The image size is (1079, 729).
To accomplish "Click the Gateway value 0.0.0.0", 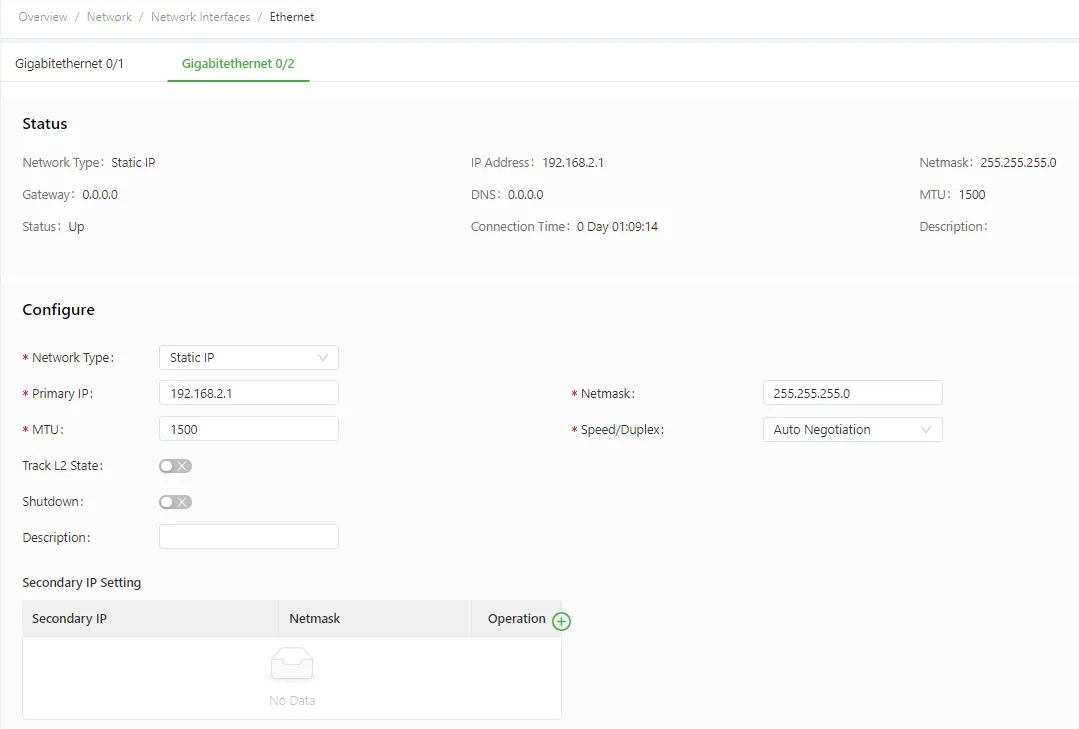I will click(x=100, y=195).
